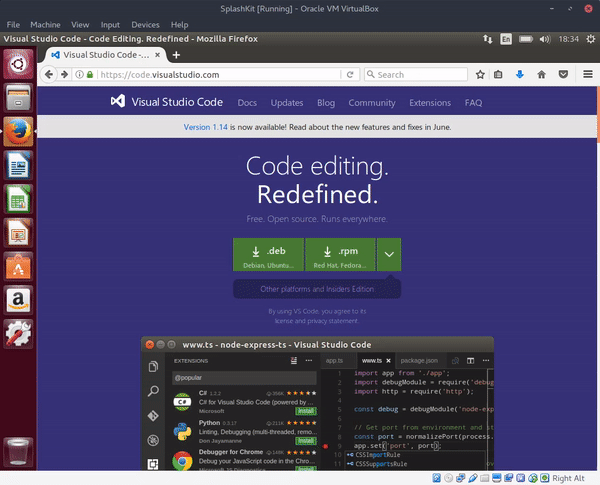
Task: Click the Firefox forward arrow button
Action: [x=65, y=74]
